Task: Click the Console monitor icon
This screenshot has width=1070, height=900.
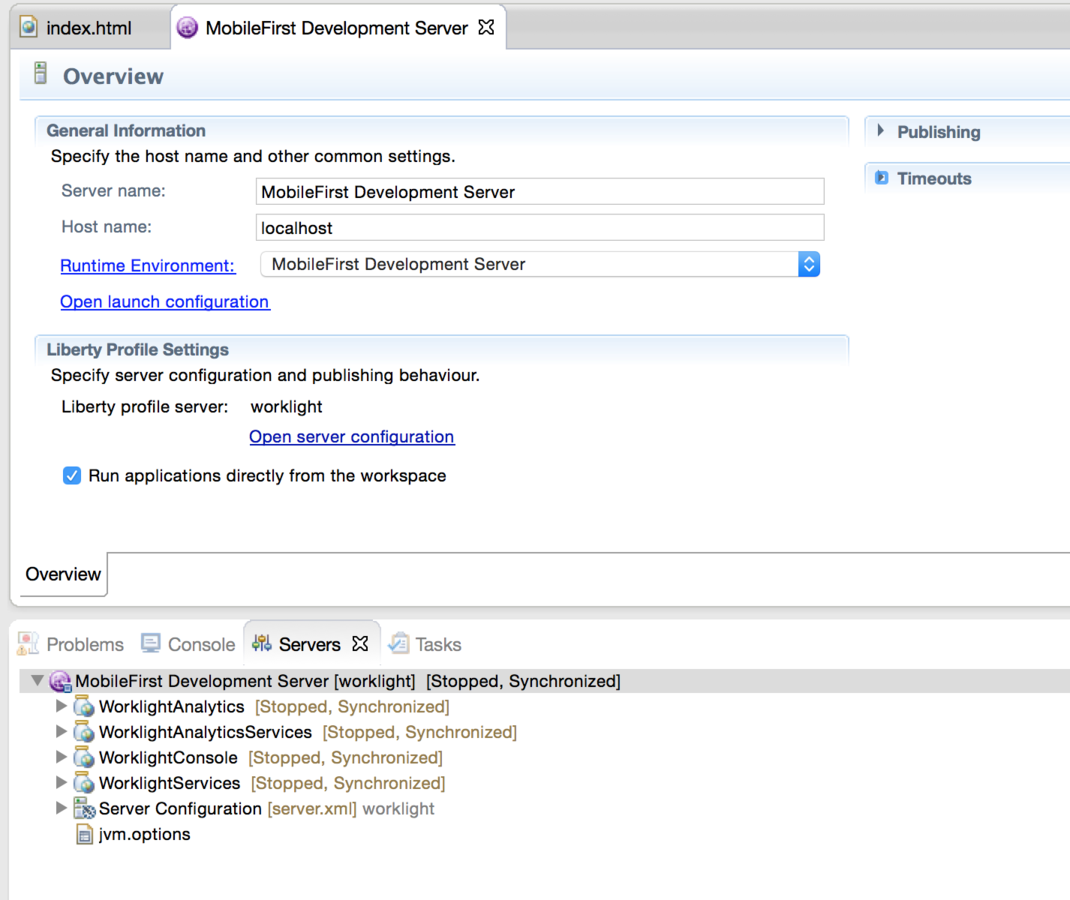Action: [151, 643]
